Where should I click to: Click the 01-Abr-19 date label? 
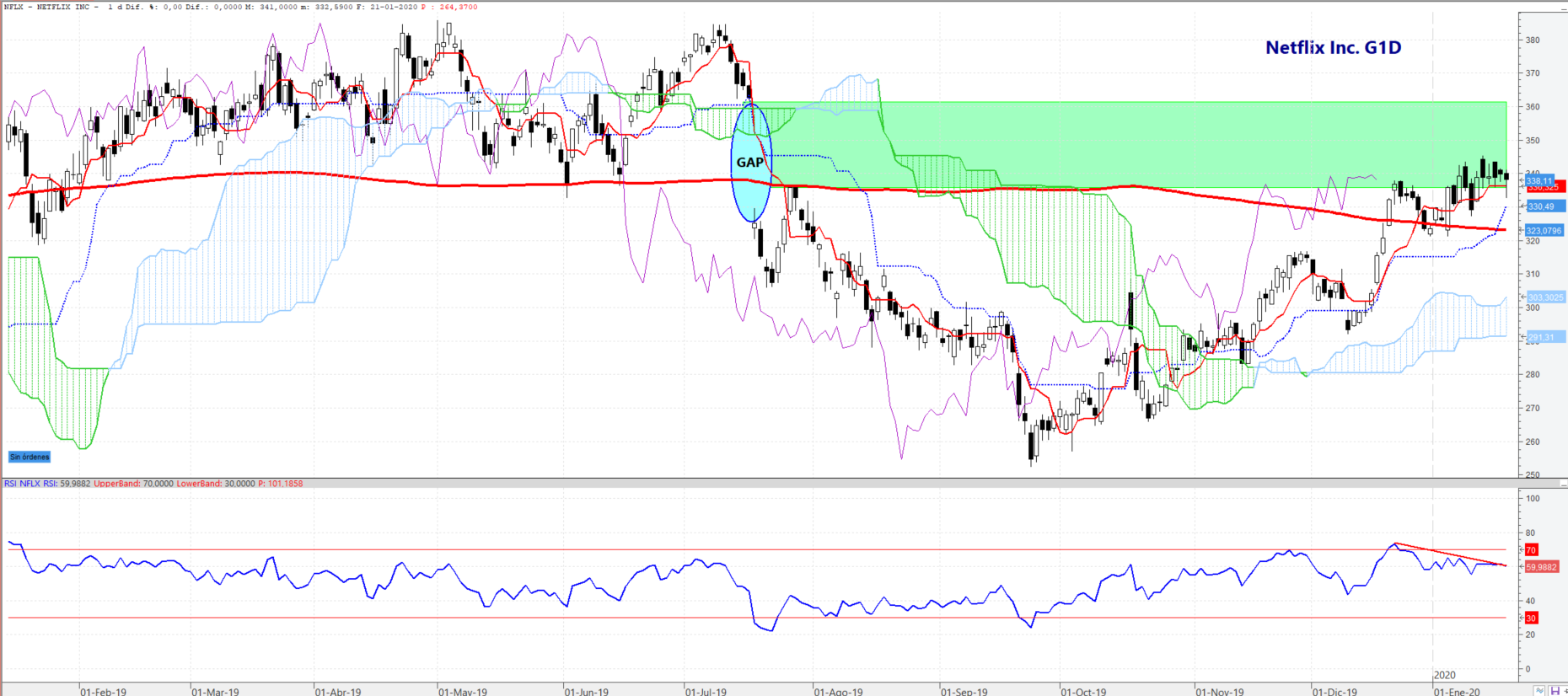338,692
